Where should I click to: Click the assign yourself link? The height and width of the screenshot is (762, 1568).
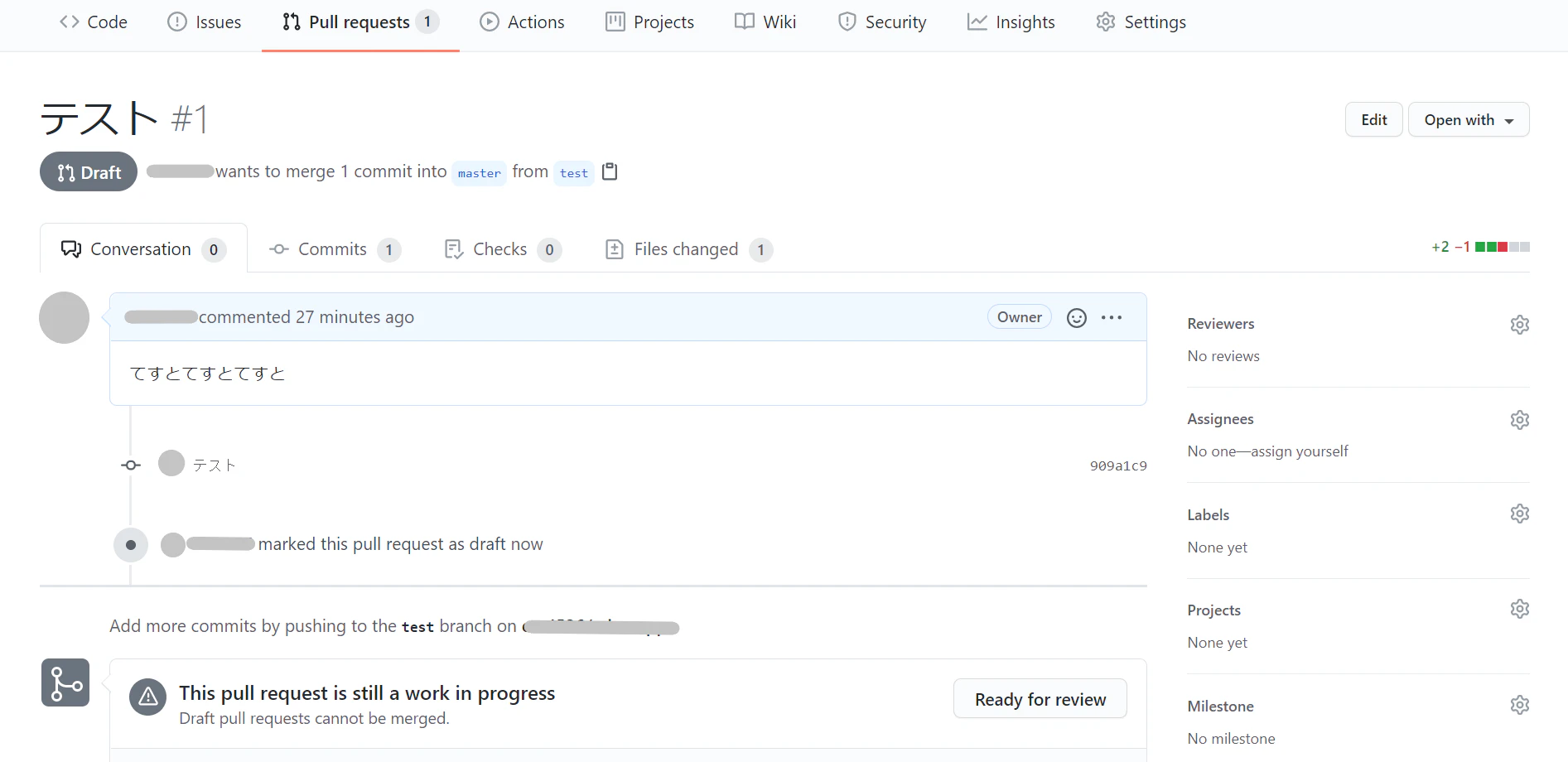[1300, 451]
